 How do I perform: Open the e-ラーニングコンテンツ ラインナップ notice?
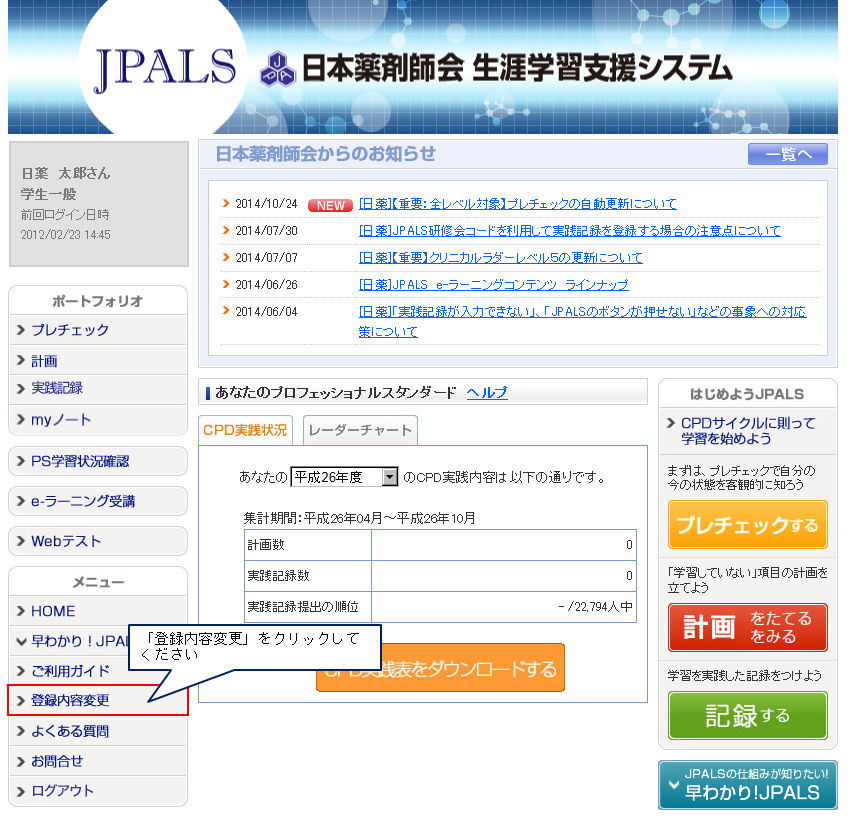(494, 285)
